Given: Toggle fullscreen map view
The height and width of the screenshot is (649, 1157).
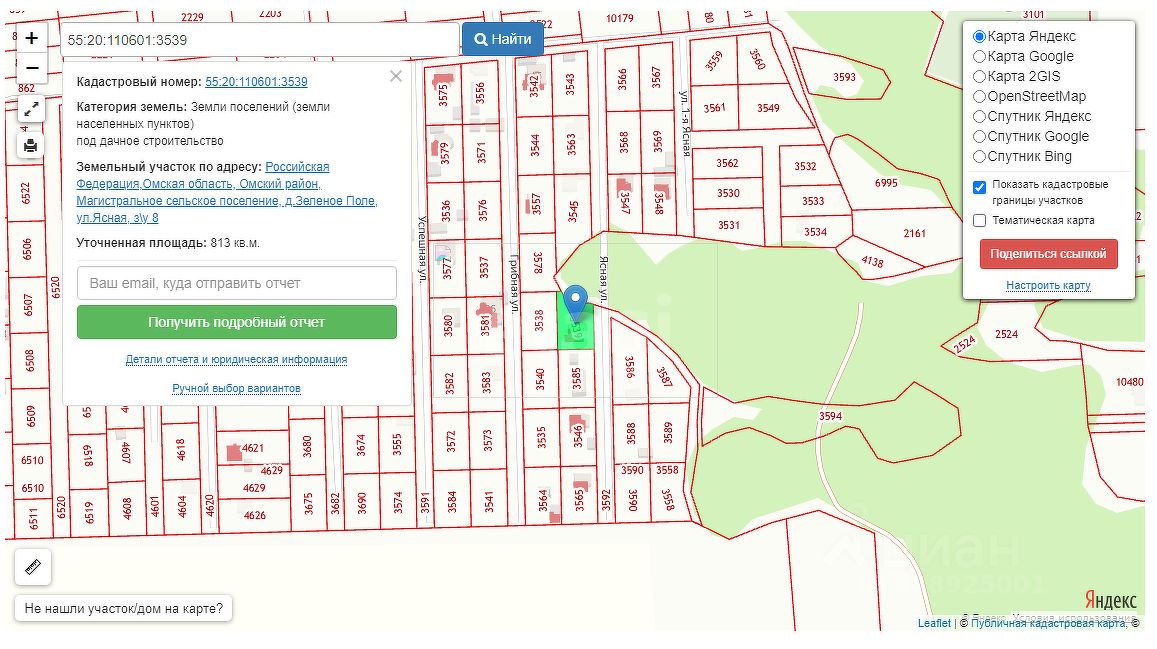Looking at the screenshot, I should (x=31, y=109).
